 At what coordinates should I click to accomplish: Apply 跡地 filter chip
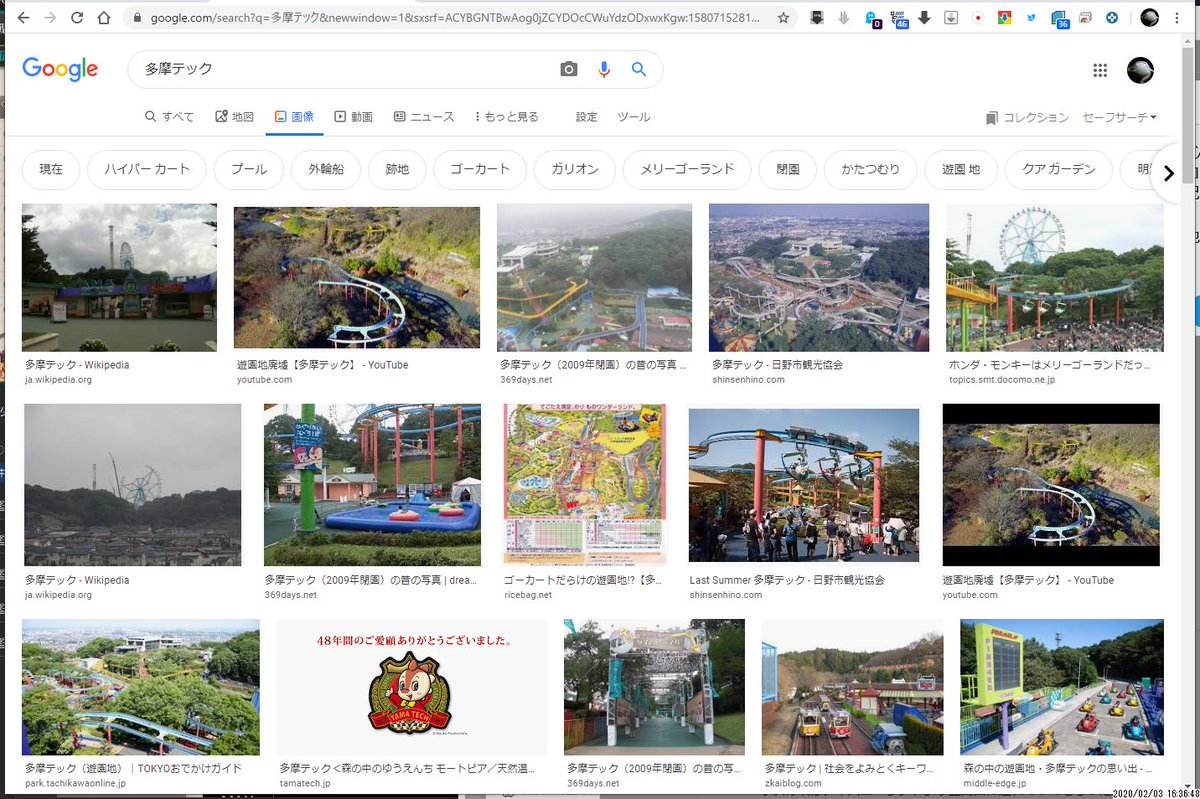tap(397, 169)
